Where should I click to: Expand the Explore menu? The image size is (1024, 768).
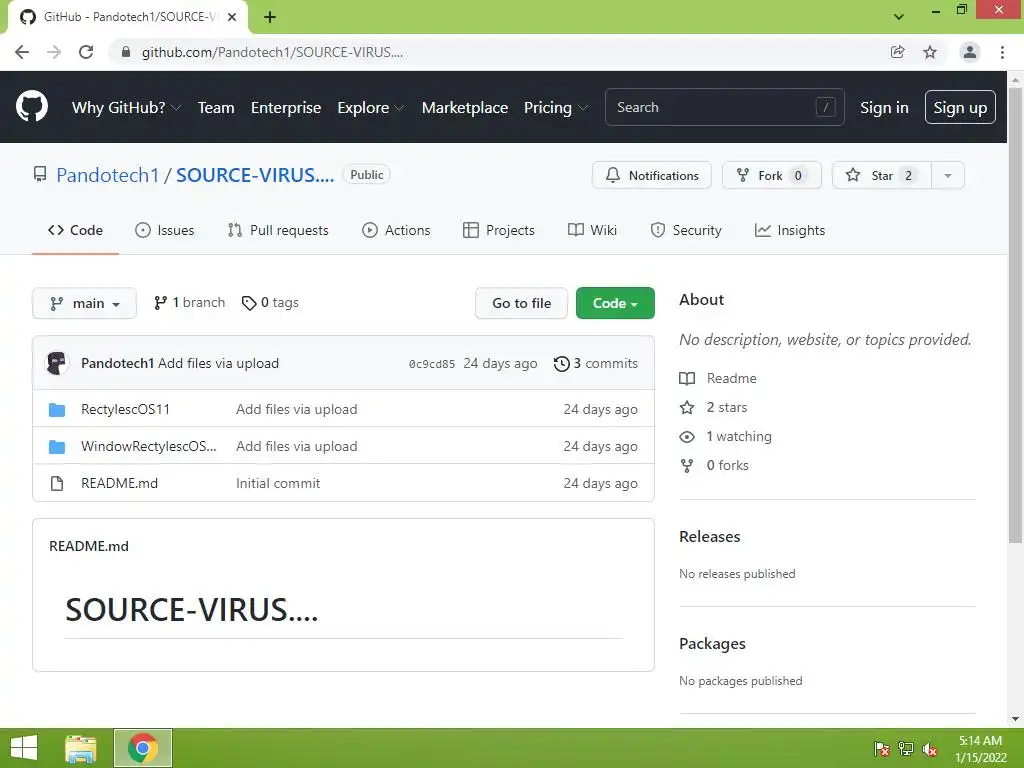(370, 108)
